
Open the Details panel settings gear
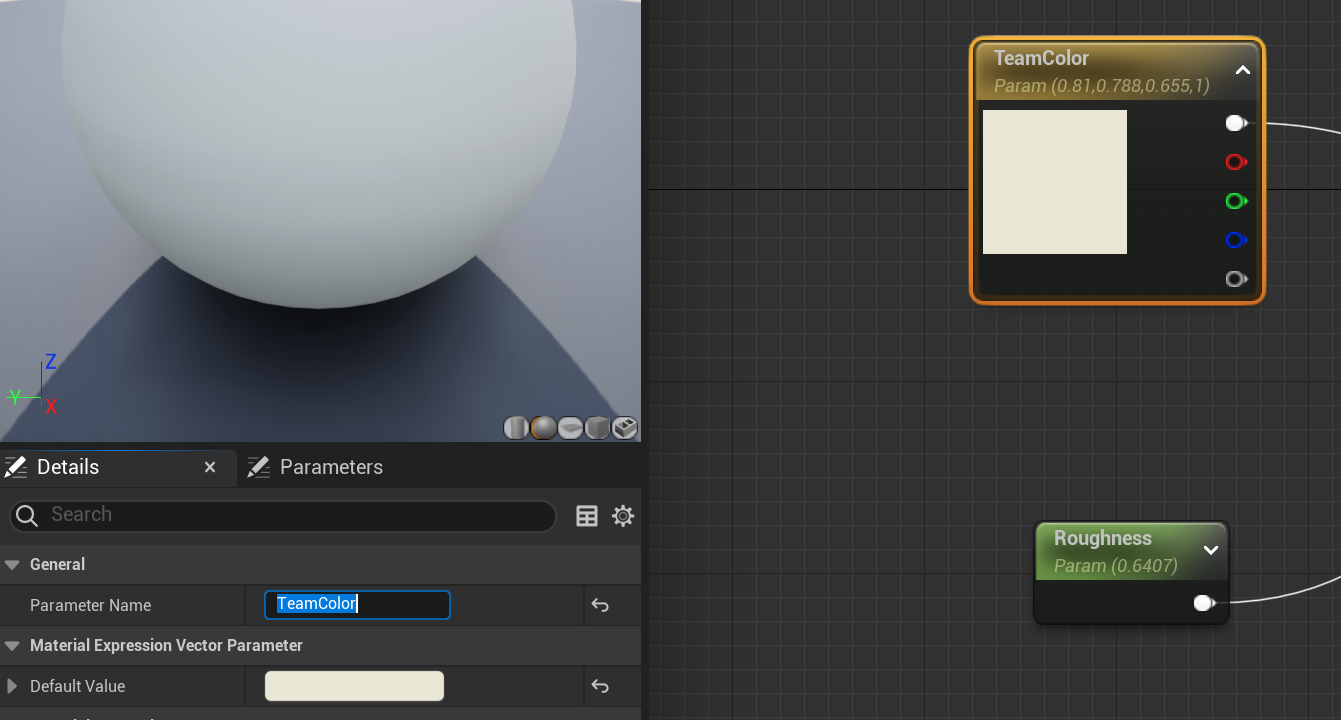tap(623, 516)
